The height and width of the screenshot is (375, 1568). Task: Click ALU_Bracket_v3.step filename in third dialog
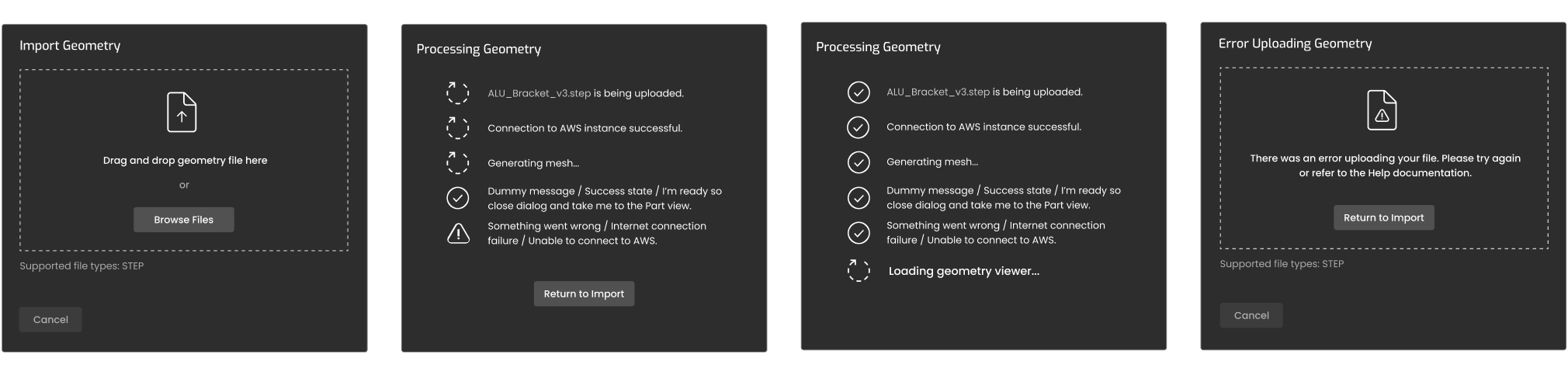pos(938,92)
